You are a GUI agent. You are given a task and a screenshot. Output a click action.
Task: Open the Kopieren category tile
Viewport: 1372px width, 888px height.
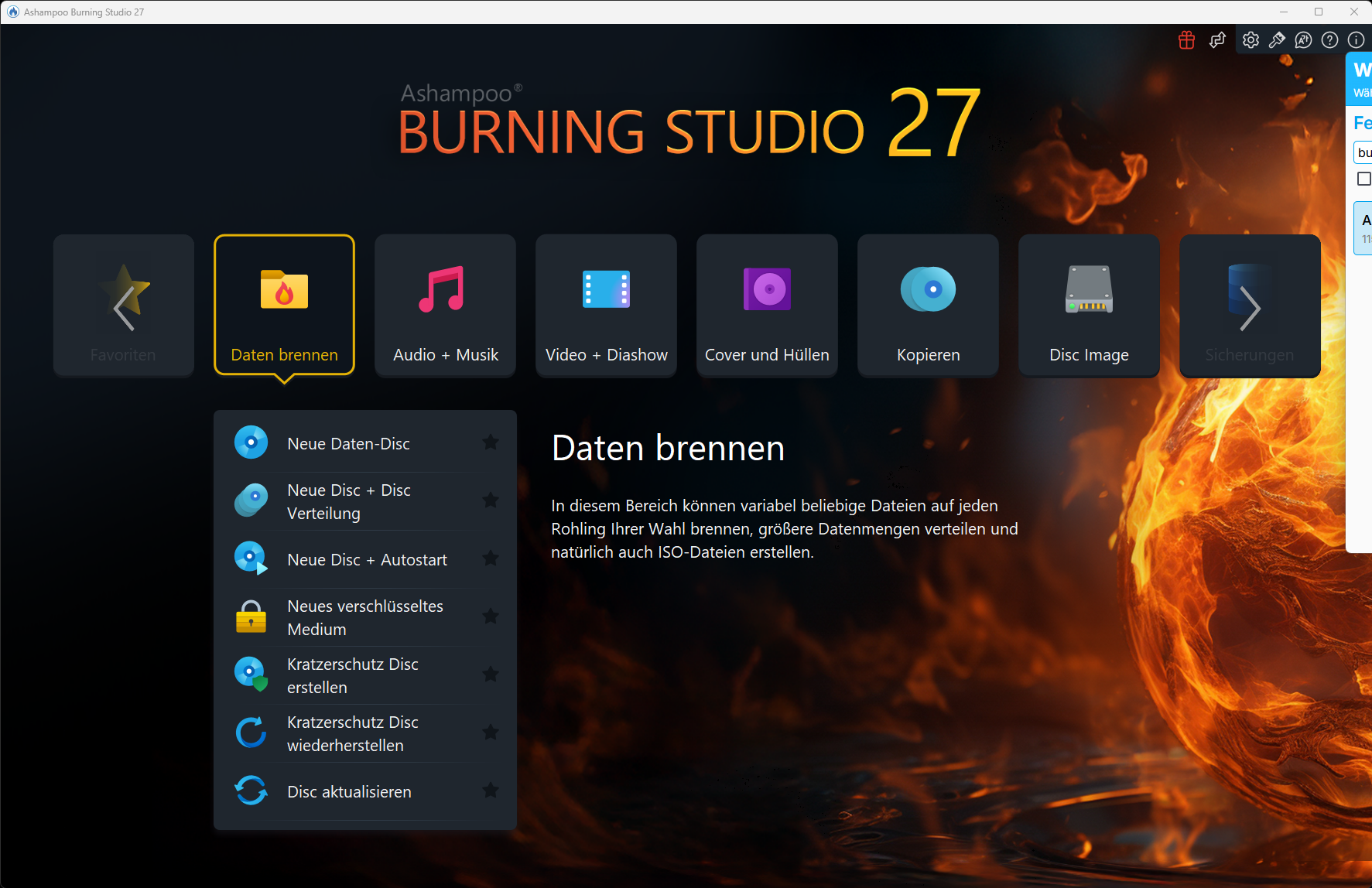point(928,305)
